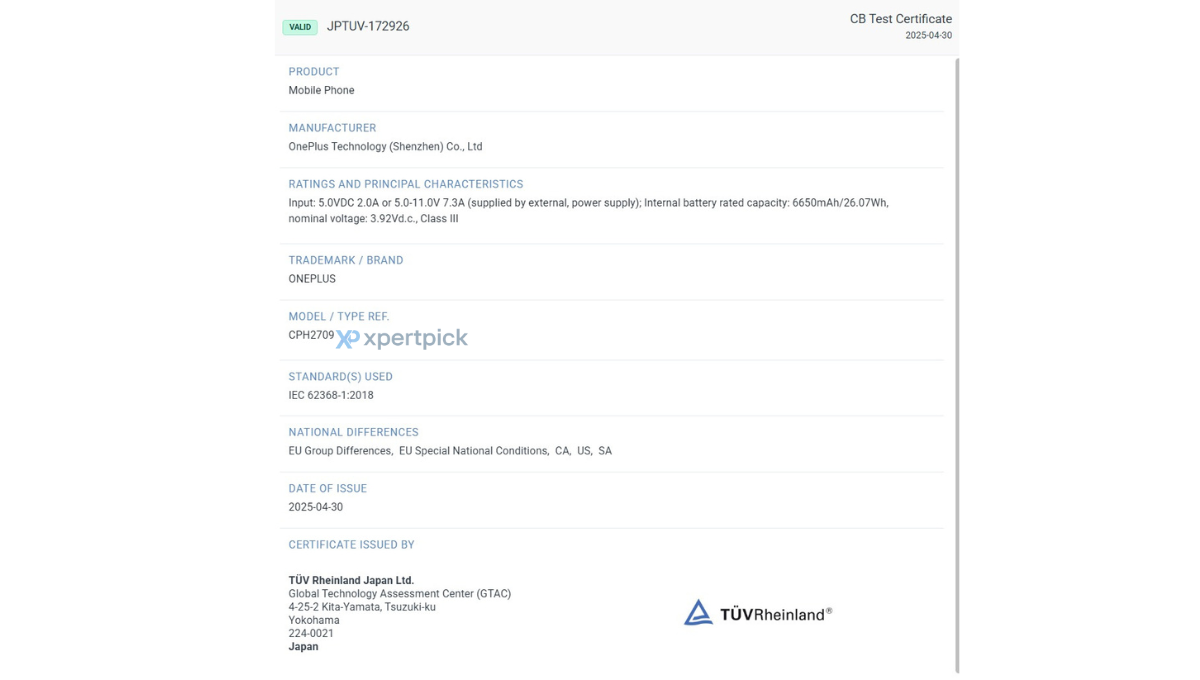Click the green VALID status badge

pyautogui.click(x=300, y=27)
